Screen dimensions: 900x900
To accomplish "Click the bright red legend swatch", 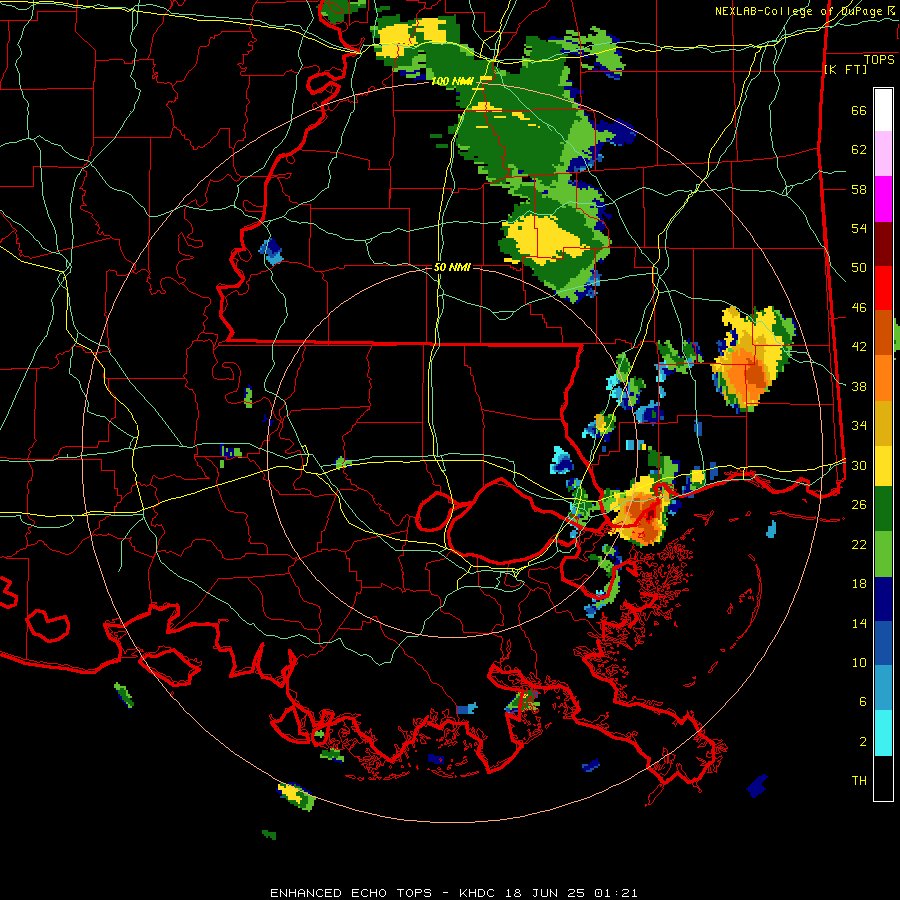I will (x=883, y=288).
